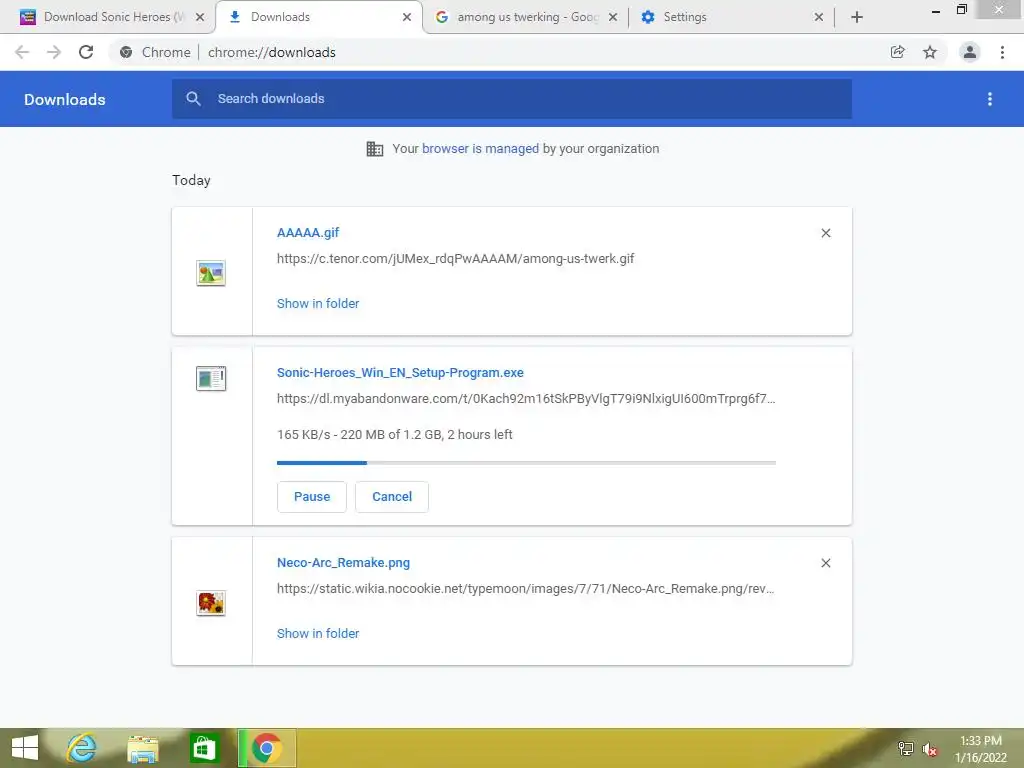Remove Neco-Arc_Remake.png from the list
1024x768 pixels.
(826, 563)
